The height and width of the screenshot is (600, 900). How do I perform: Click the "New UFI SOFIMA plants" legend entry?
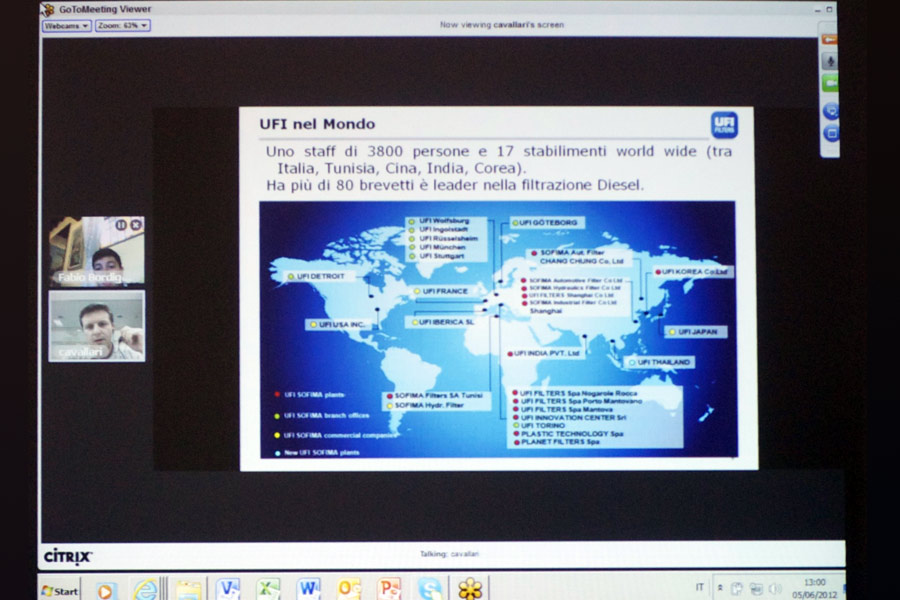click(x=321, y=452)
